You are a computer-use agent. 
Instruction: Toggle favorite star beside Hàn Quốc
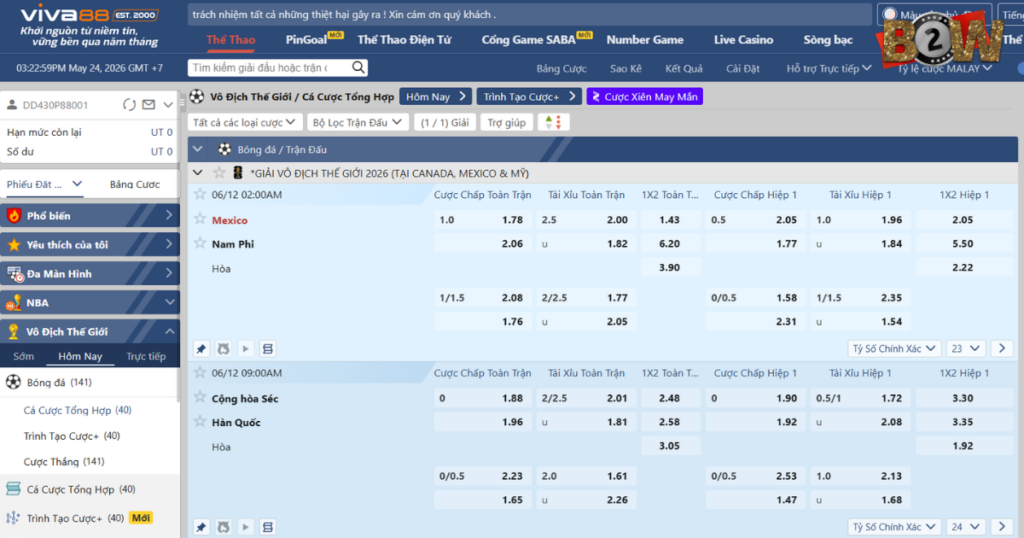click(x=200, y=421)
